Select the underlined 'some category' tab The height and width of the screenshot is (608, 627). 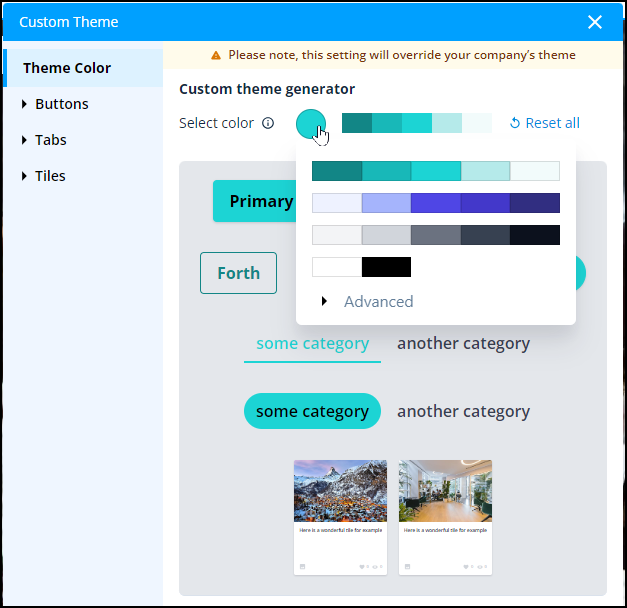(x=312, y=343)
